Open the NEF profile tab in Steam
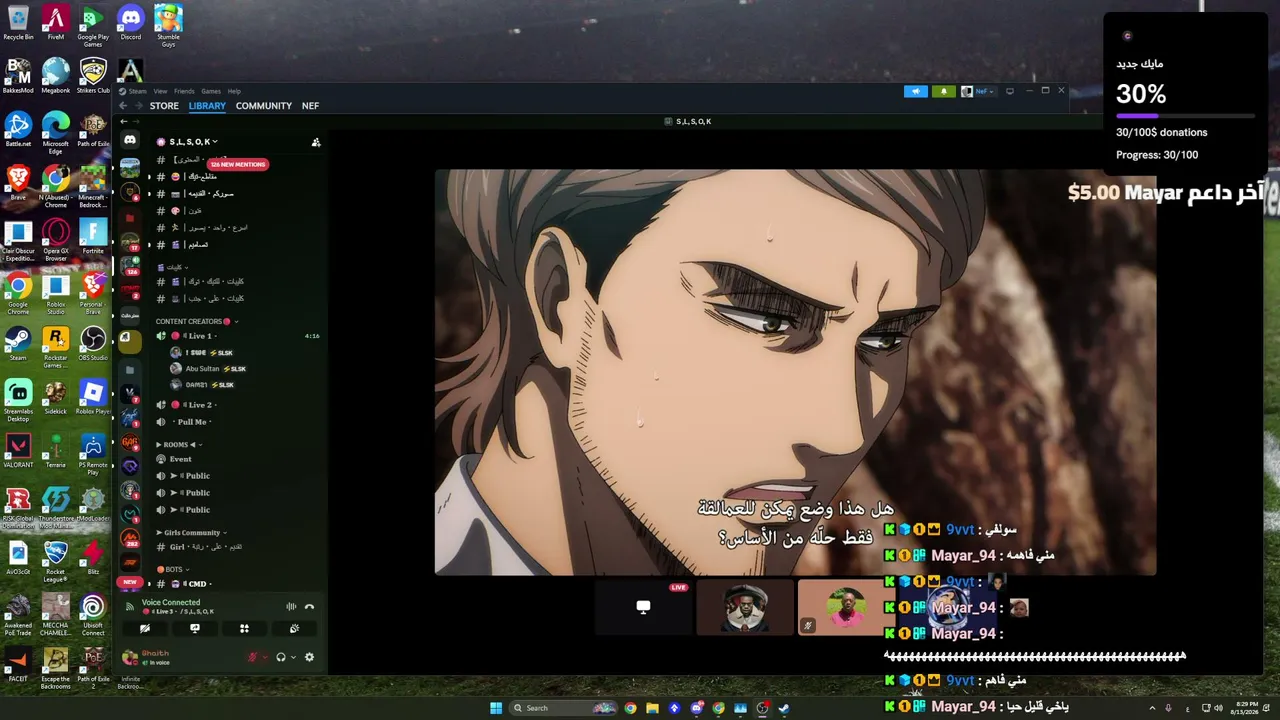 [311, 106]
